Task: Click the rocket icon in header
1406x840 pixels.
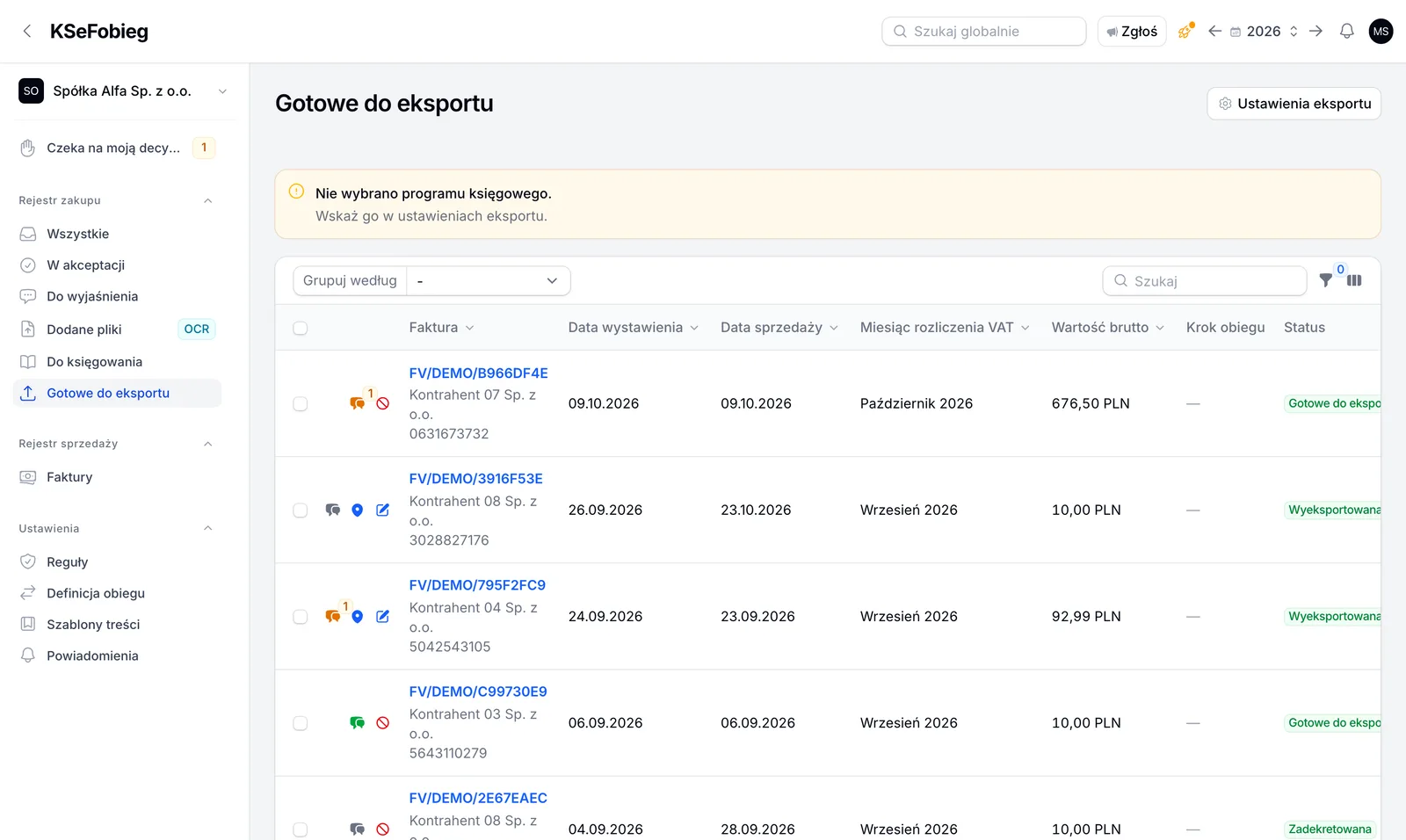Action: 1185,32
